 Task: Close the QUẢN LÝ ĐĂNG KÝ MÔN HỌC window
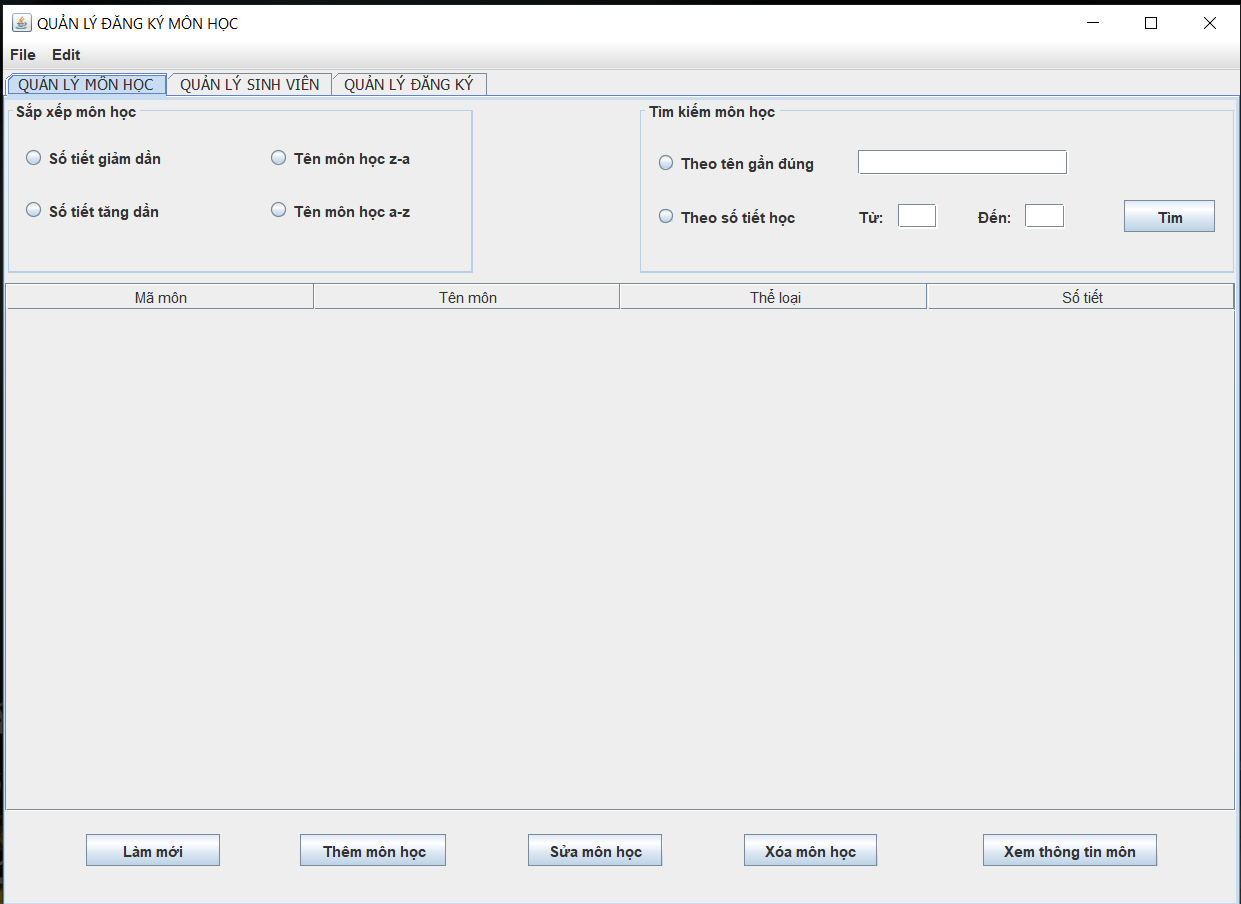pos(1210,23)
